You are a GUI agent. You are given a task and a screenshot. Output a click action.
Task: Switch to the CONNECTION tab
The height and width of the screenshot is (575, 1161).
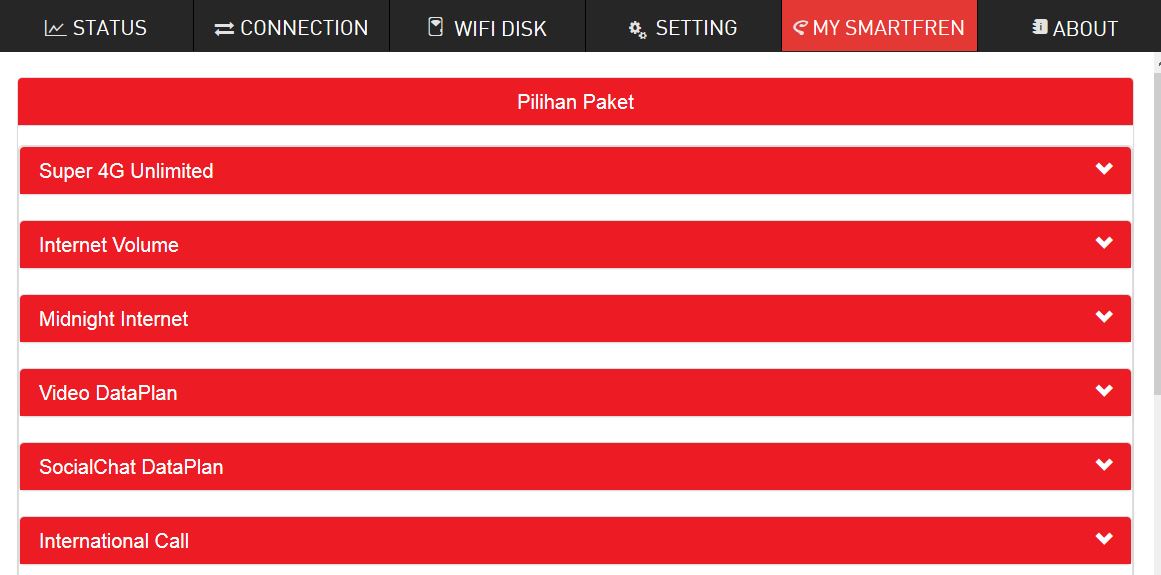(304, 28)
